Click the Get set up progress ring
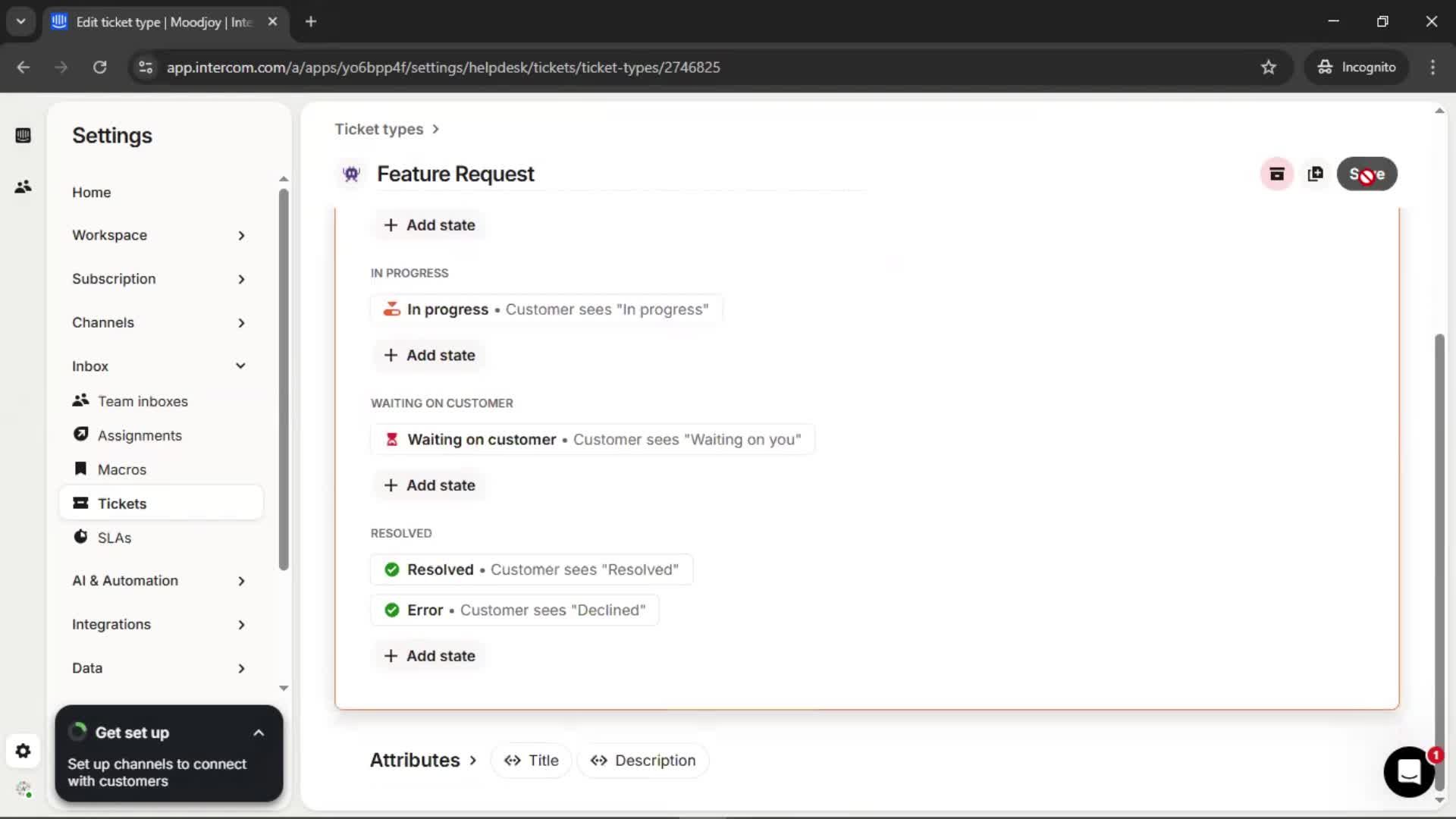1456x819 pixels. pos(77,732)
